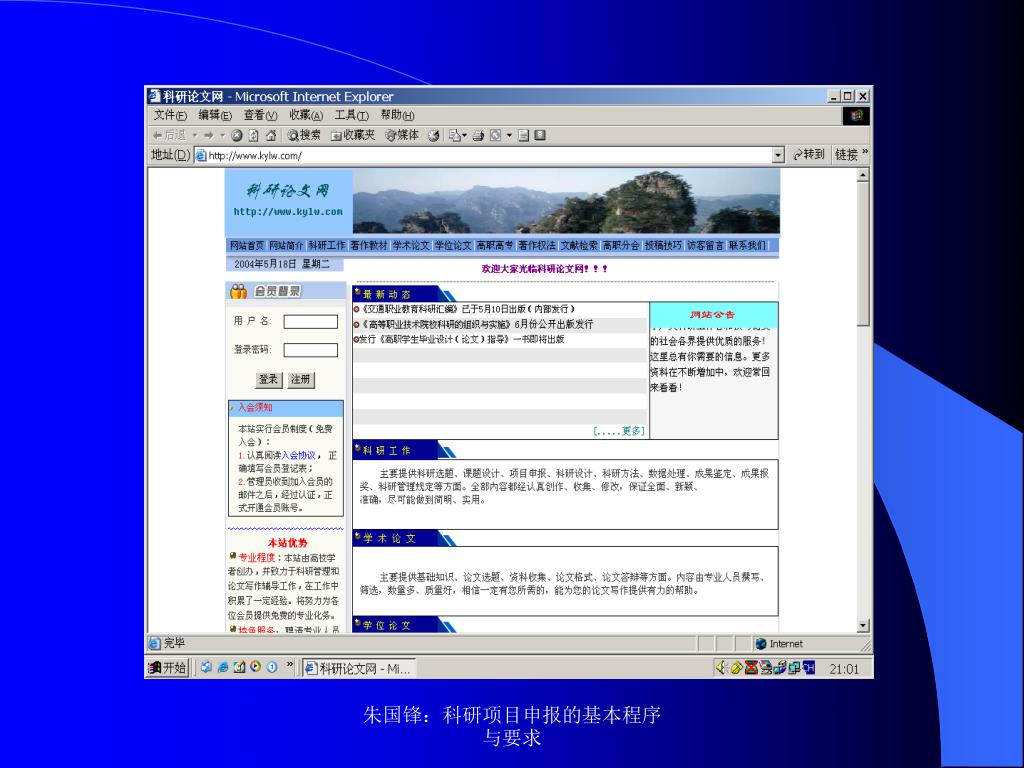Expand the address bar dropdown arrow
The width and height of the screenshot is (1024, 768).
(x=778, y=155)
